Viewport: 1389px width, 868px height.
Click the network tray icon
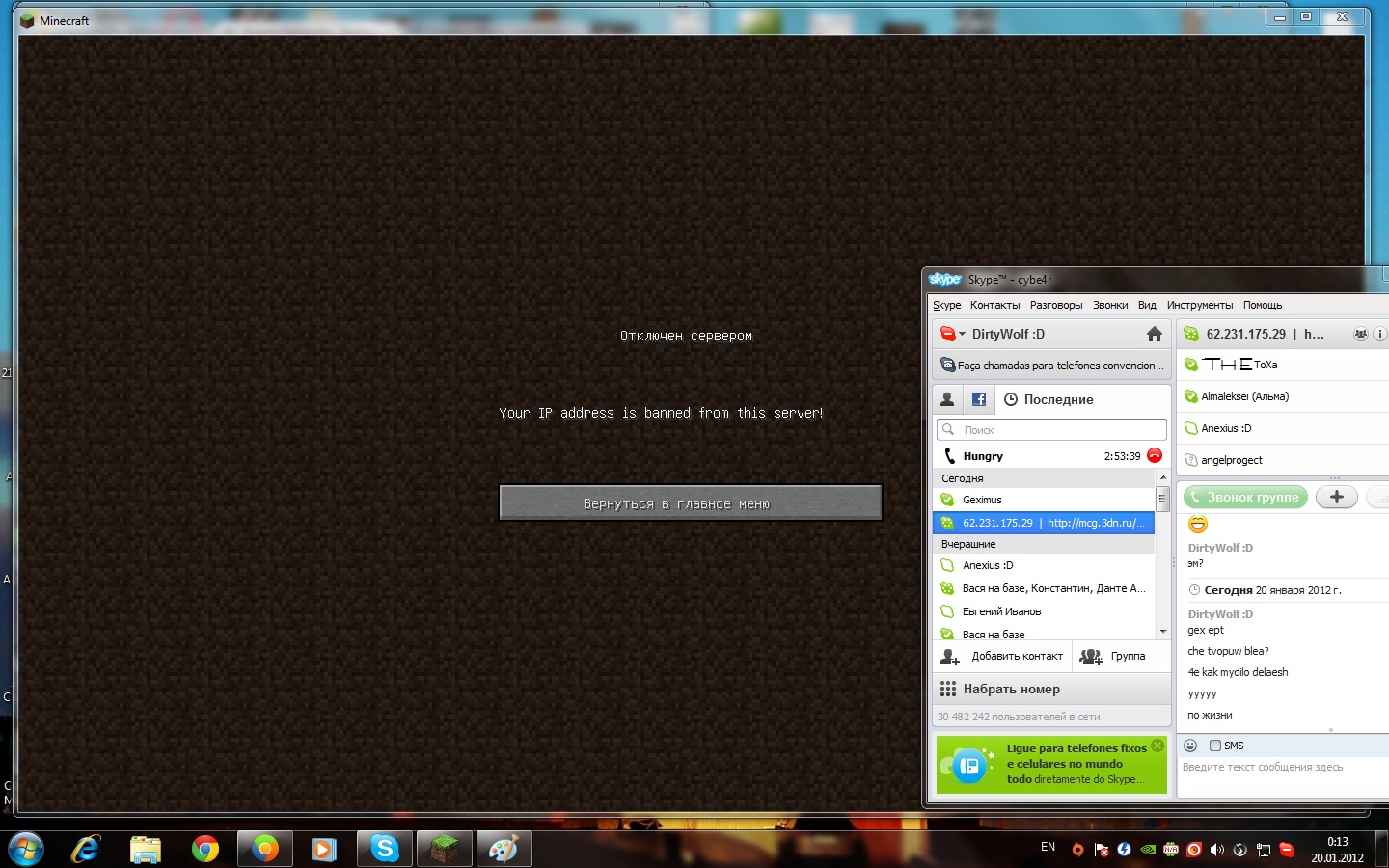pos(1264,850)
